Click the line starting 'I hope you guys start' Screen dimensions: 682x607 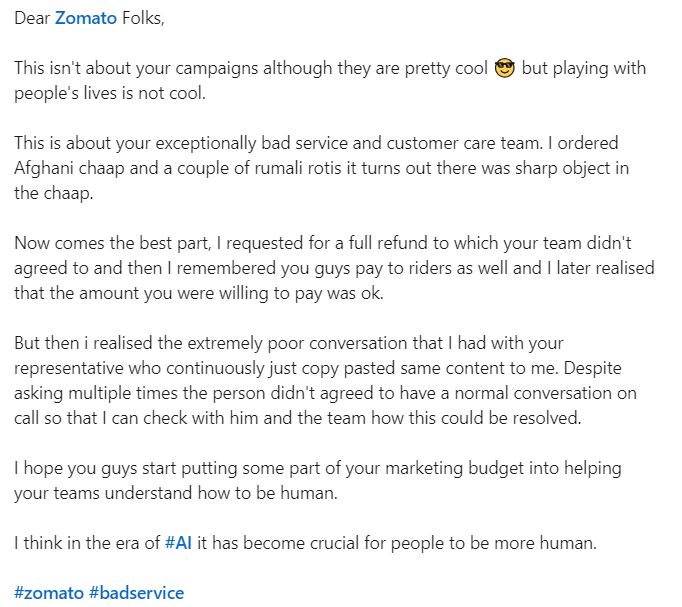(318, 468)
